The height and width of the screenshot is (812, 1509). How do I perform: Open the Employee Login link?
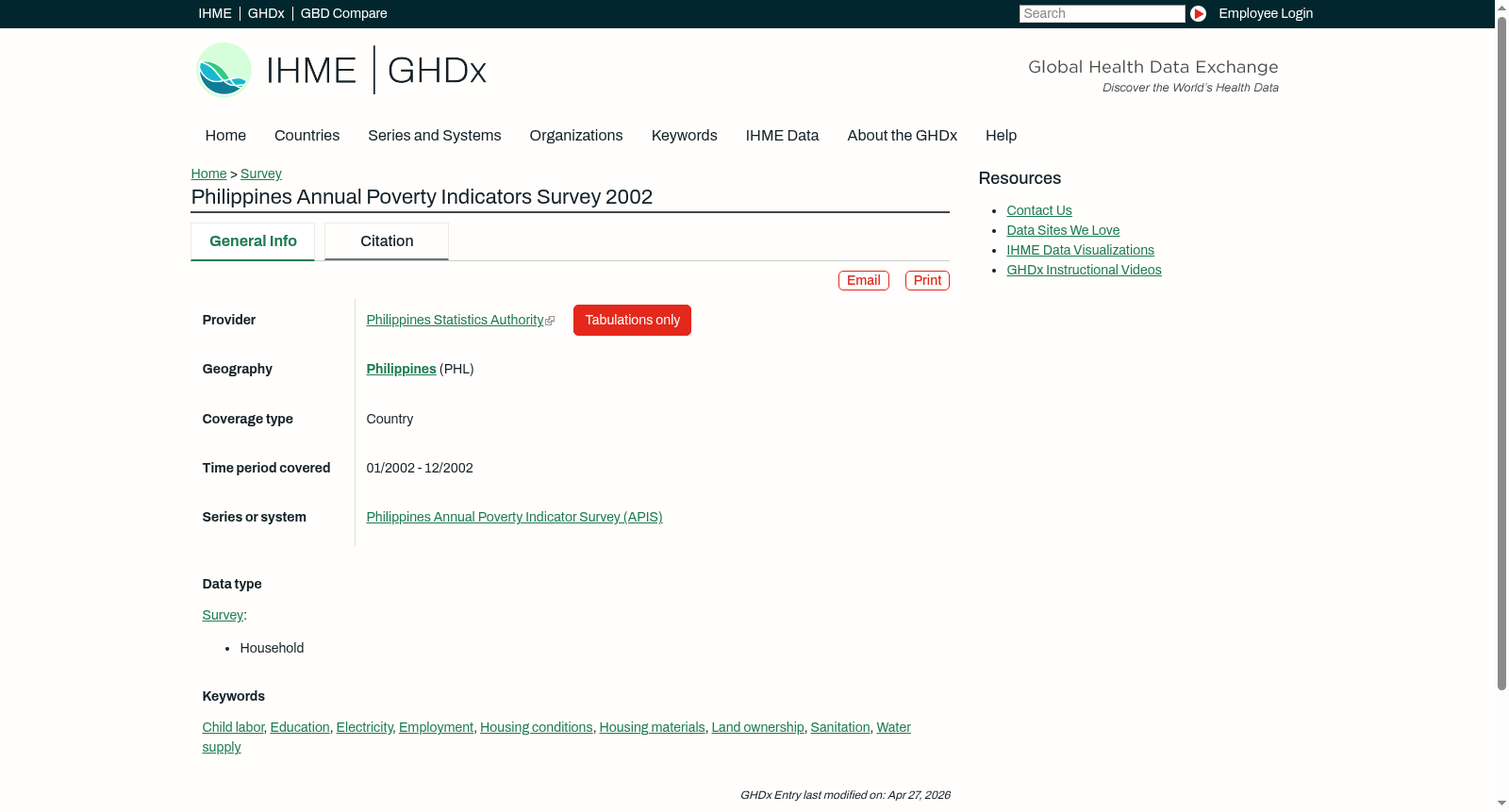[1266, 13]
